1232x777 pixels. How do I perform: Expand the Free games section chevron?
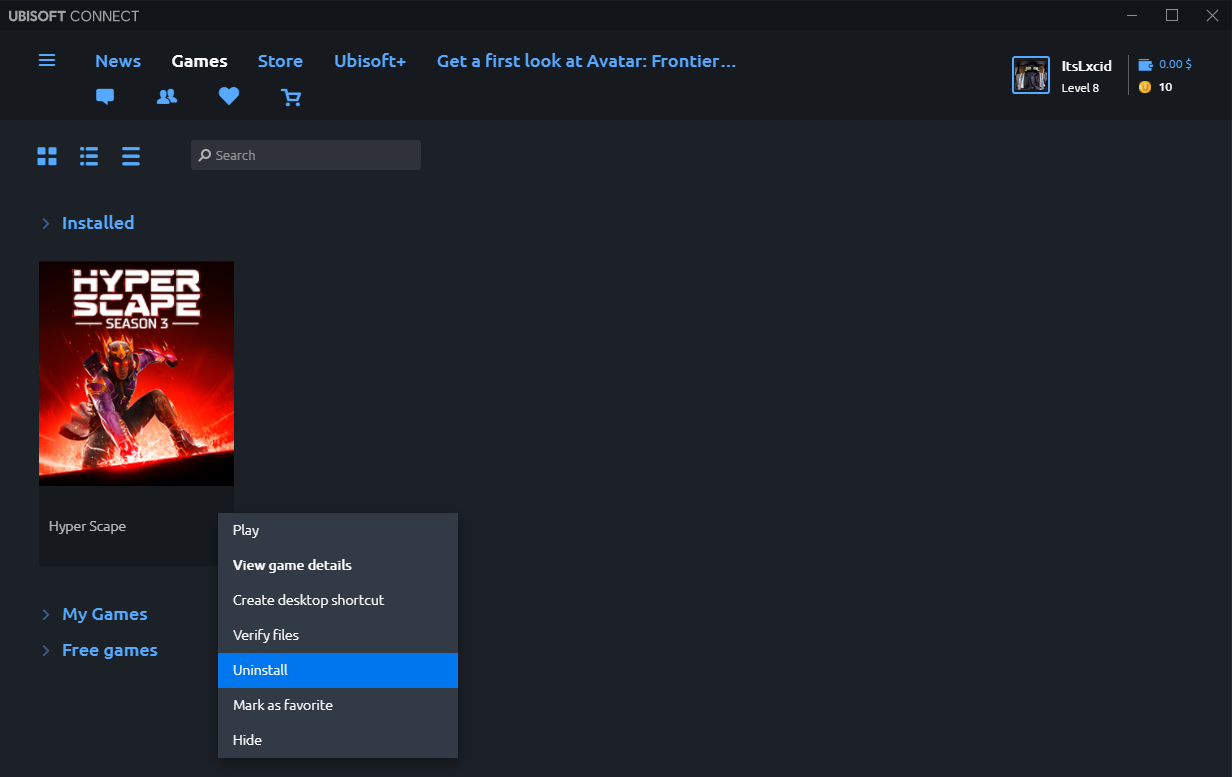[46, 650]
